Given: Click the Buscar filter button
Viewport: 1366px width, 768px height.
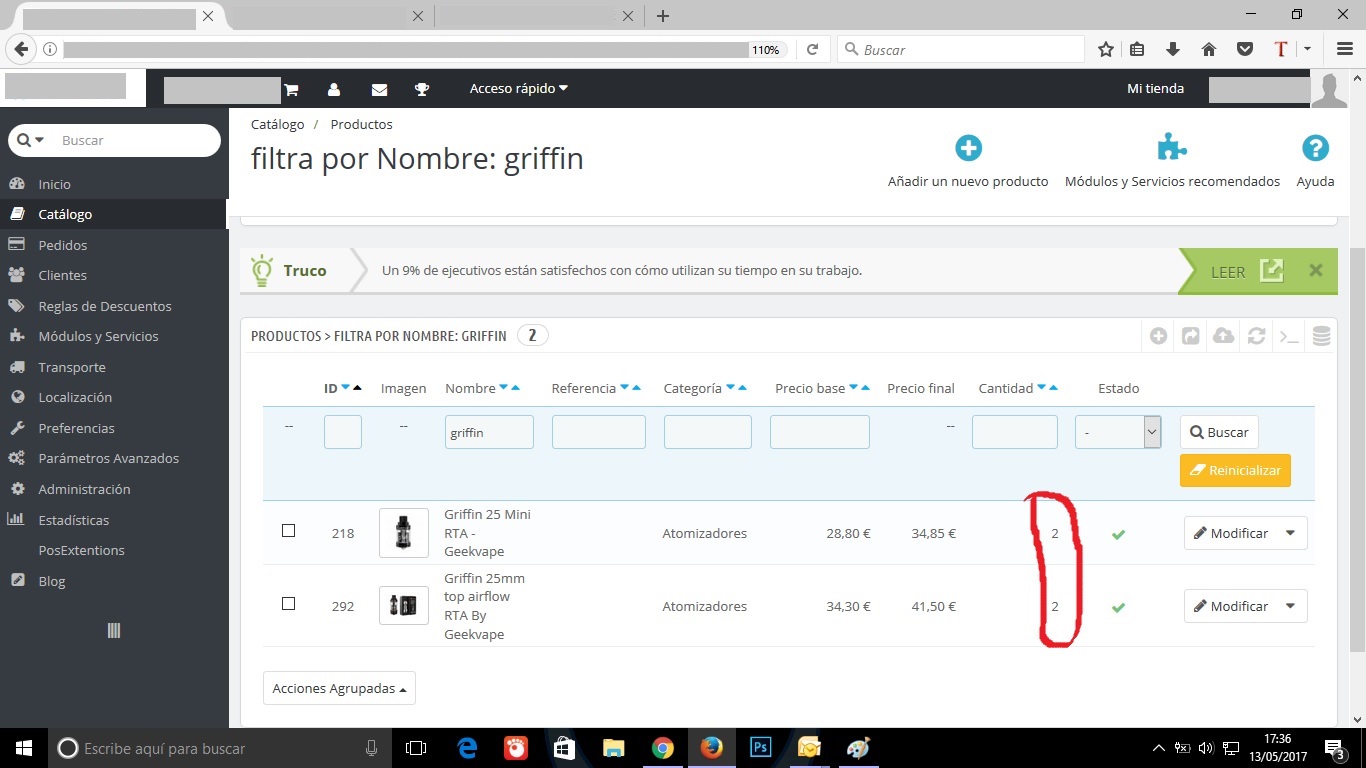Looking at the screenshot, I should coord(1219,432).
